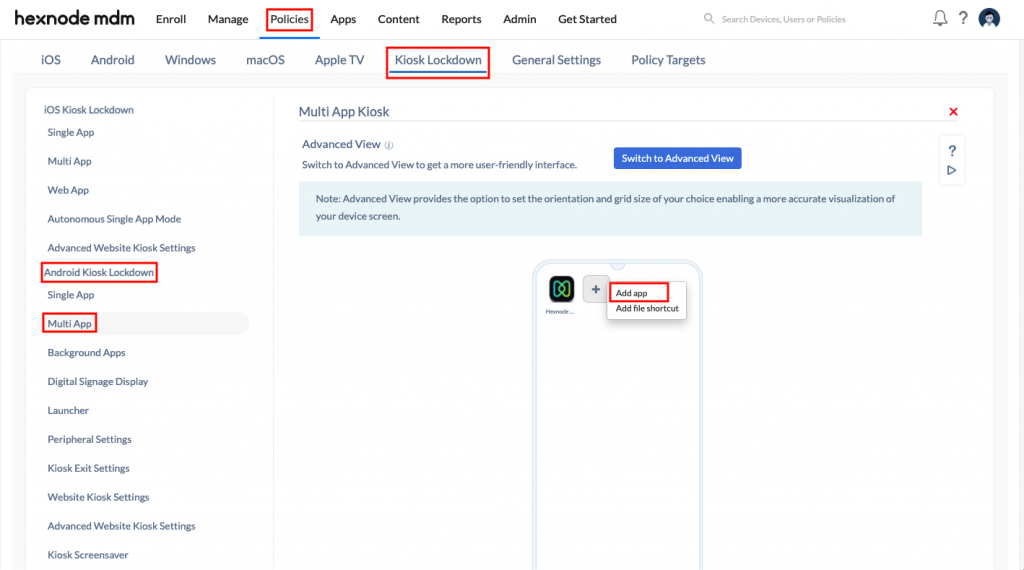
Task: Click the hexnode mdm logo
Action: tap(74, 18)
